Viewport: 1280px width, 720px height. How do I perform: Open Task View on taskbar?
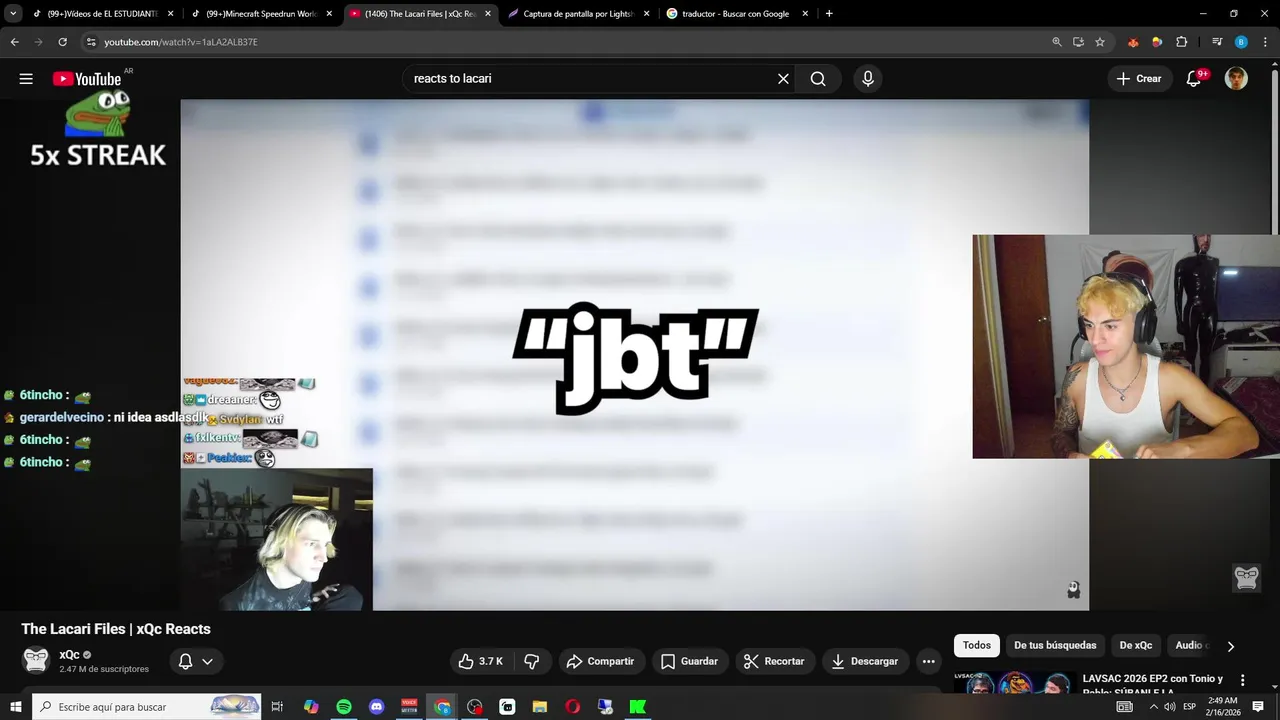277,707
